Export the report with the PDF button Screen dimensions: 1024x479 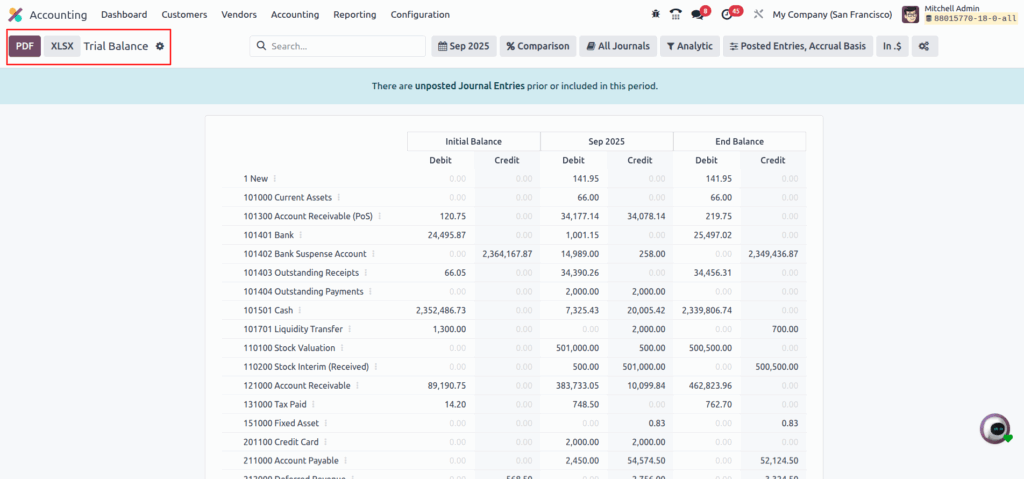(x=25, y=46)
